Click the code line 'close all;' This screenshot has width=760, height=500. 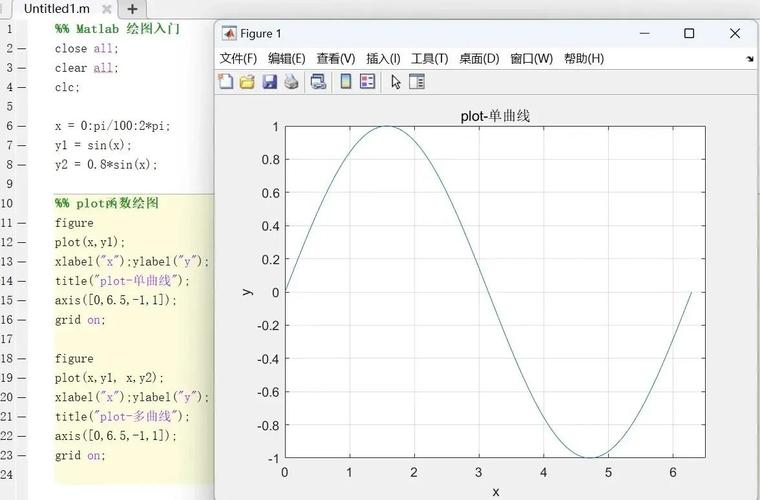pos(87,48)
